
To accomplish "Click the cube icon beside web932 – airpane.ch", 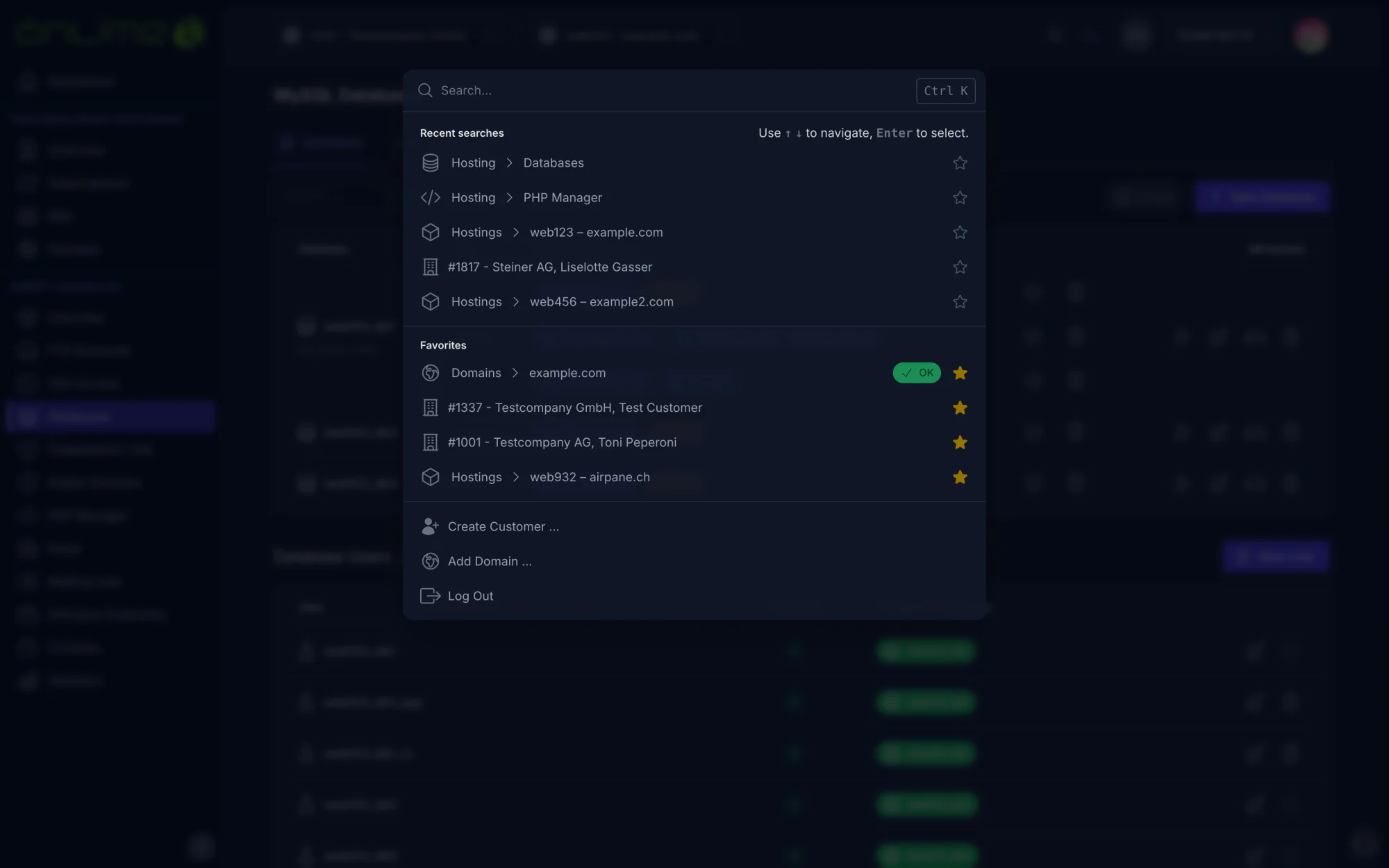I will click(431, 477).
